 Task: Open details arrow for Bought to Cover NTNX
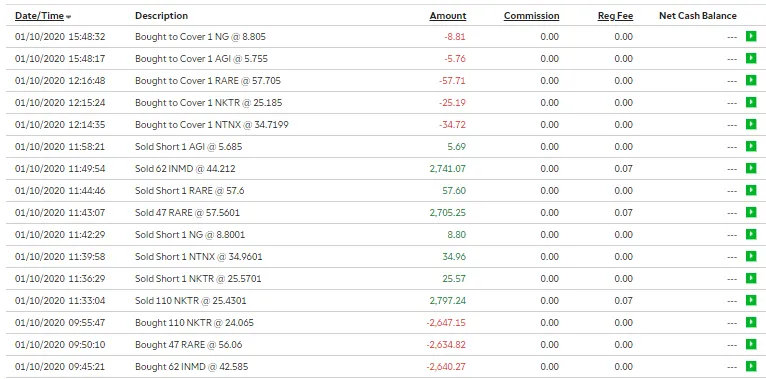click(x=751, y=125)
